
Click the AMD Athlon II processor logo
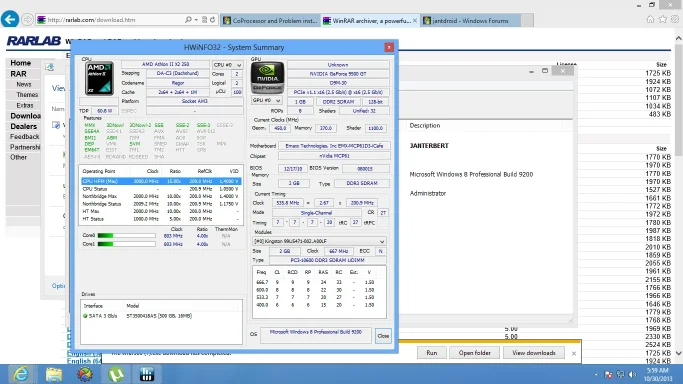click(x=100, y=78)
